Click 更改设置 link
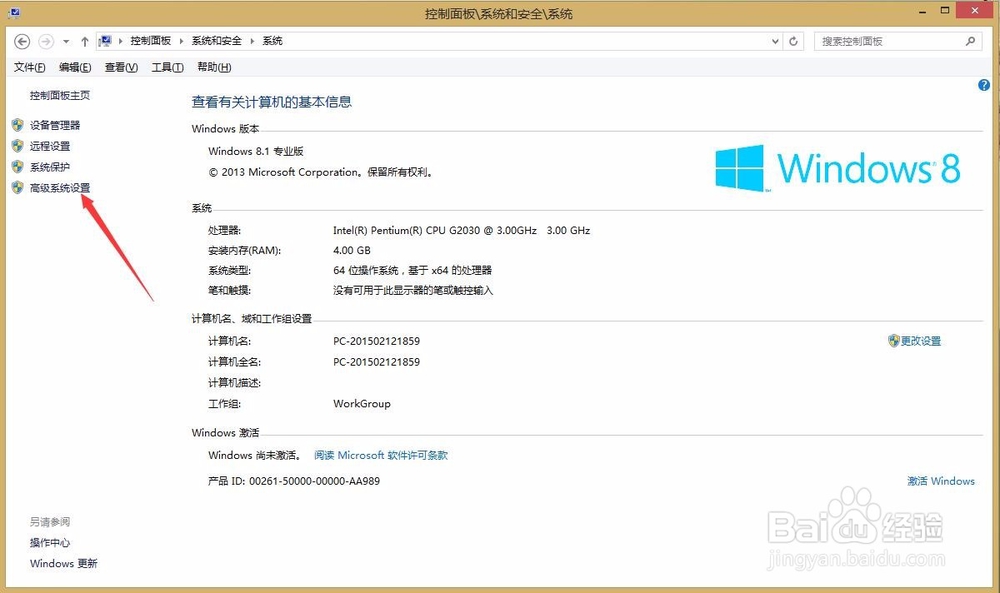This screenshot has height=593, width=1000. pyautogui.click(x=921, y=341)
